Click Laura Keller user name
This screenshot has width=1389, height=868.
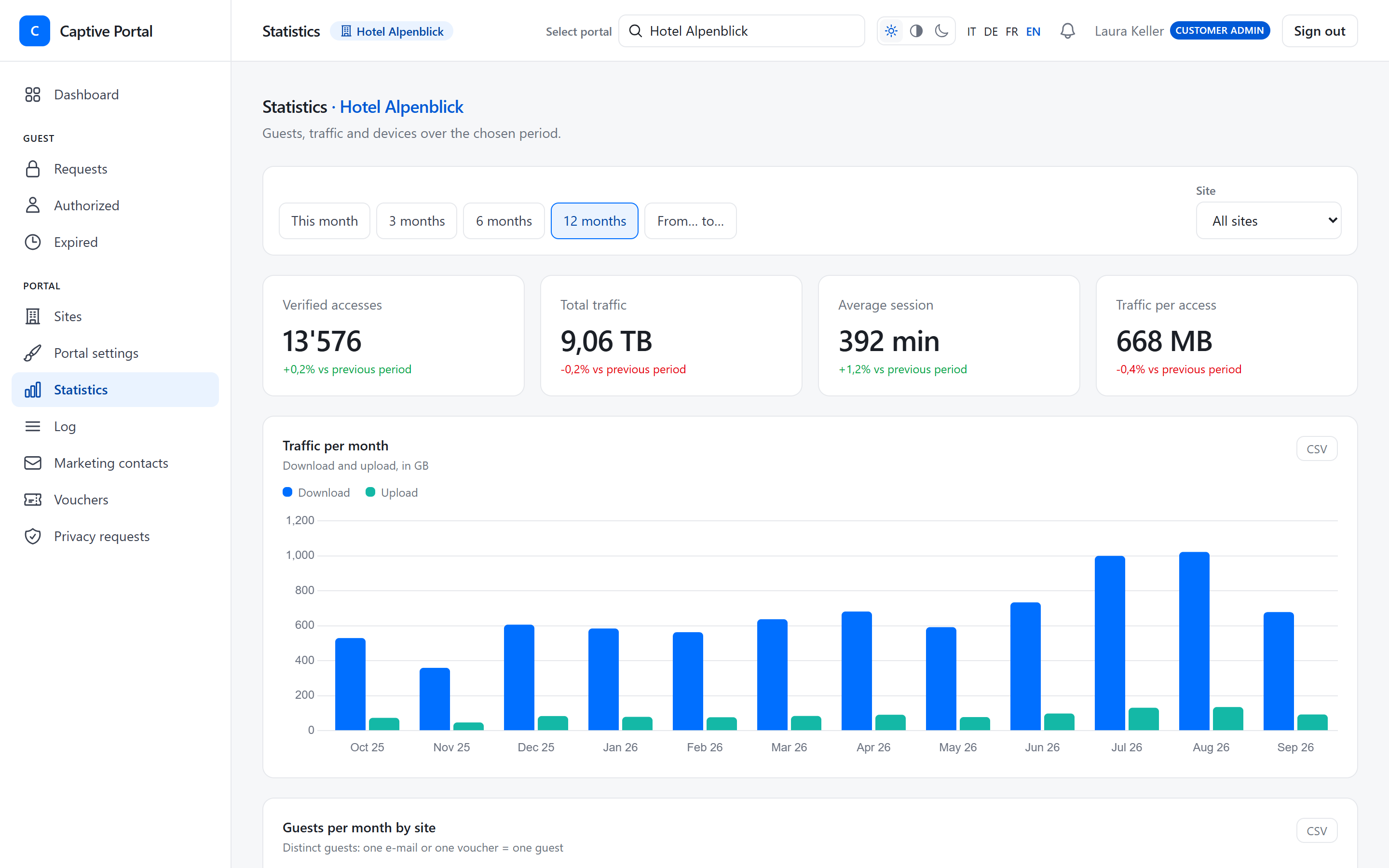pos(1129,31)
